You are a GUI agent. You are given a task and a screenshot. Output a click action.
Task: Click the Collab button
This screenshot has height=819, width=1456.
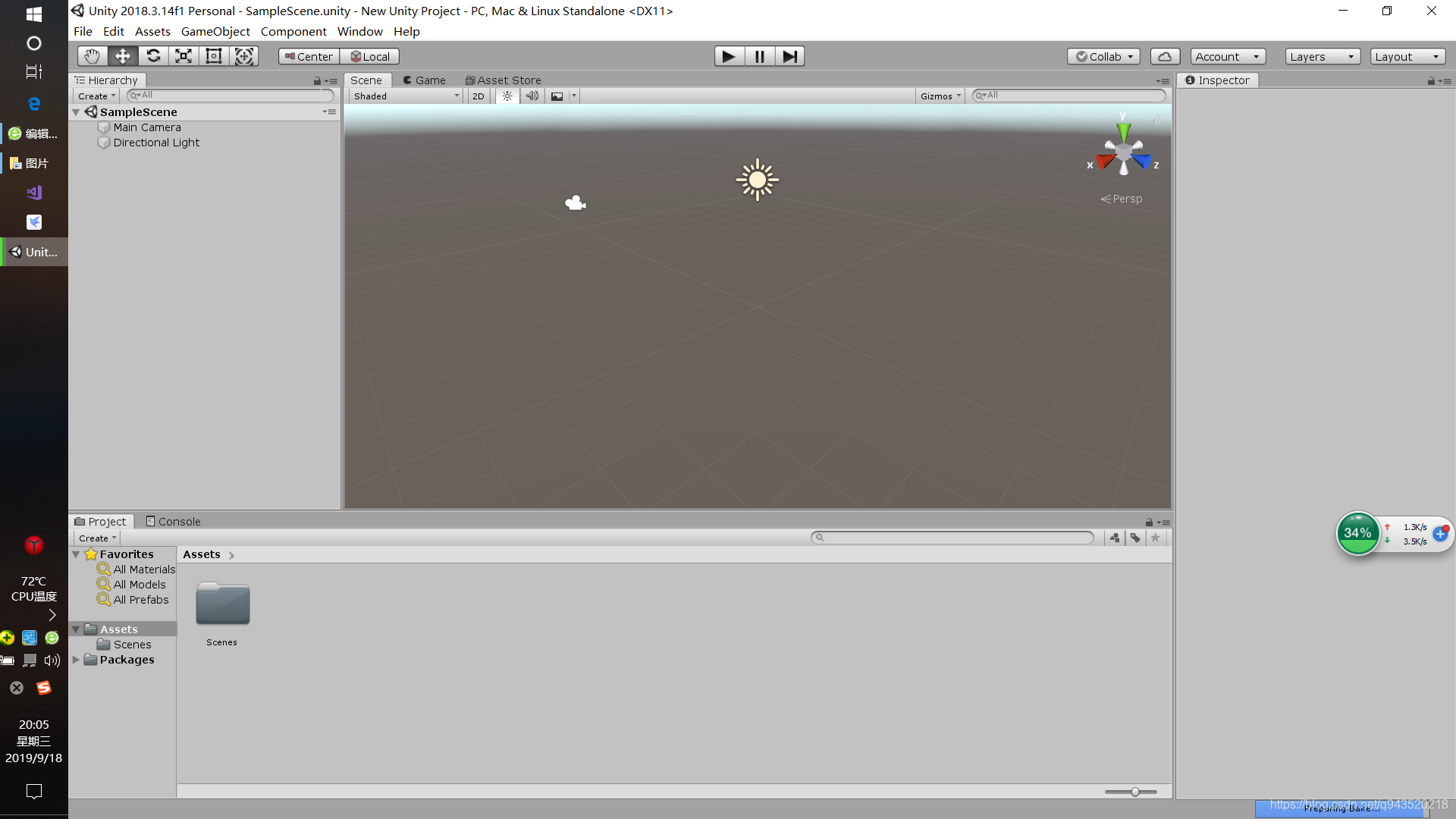tap(1103, 56)
